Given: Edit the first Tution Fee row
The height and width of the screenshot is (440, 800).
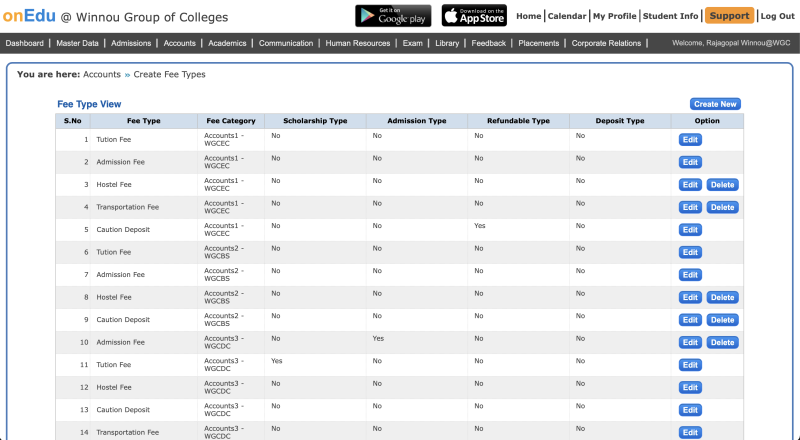Looking at the screenshot, I should click(690, 139).
